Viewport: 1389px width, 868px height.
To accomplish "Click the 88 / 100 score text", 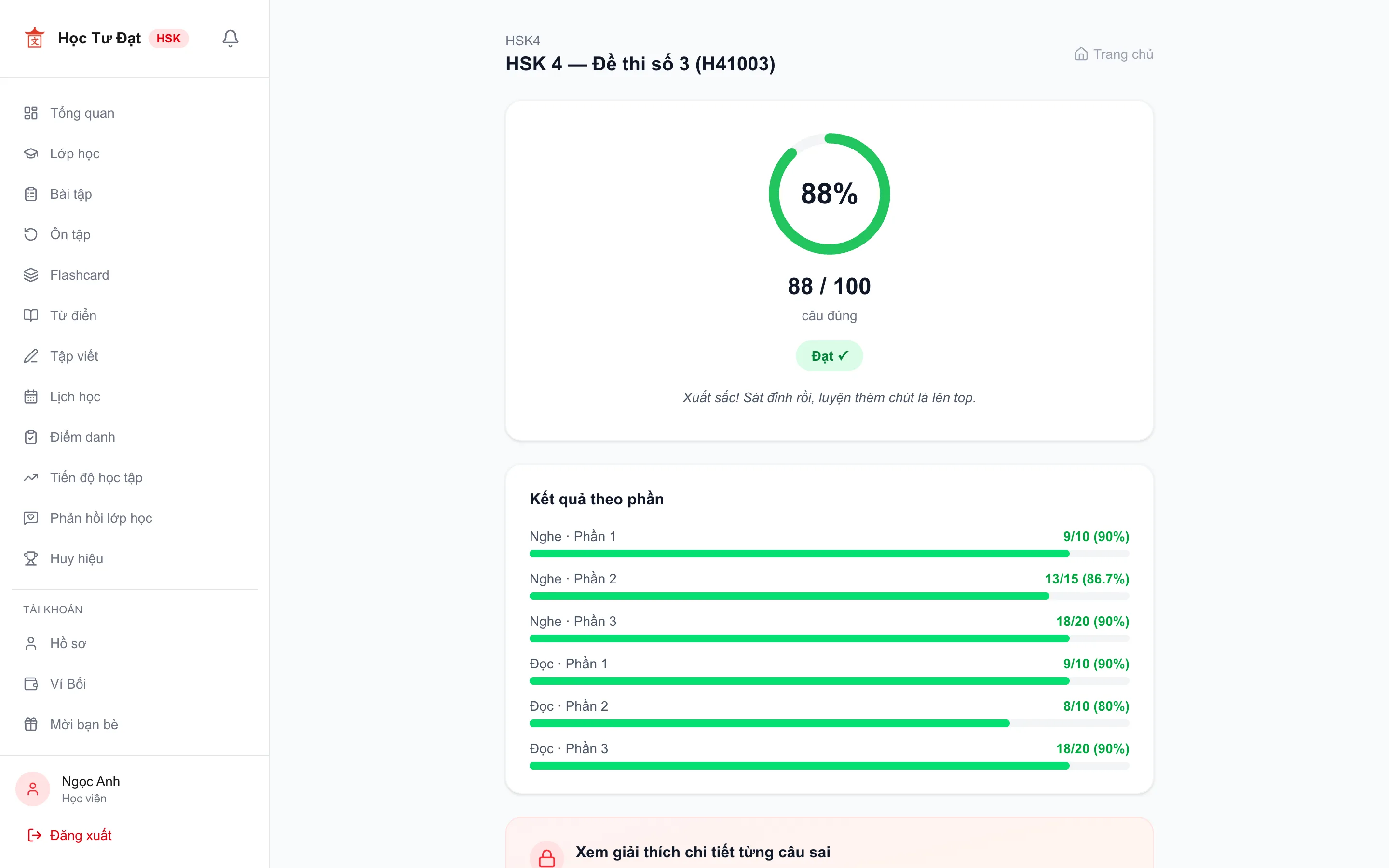I will pyautogui.click(x=830, y=286).
